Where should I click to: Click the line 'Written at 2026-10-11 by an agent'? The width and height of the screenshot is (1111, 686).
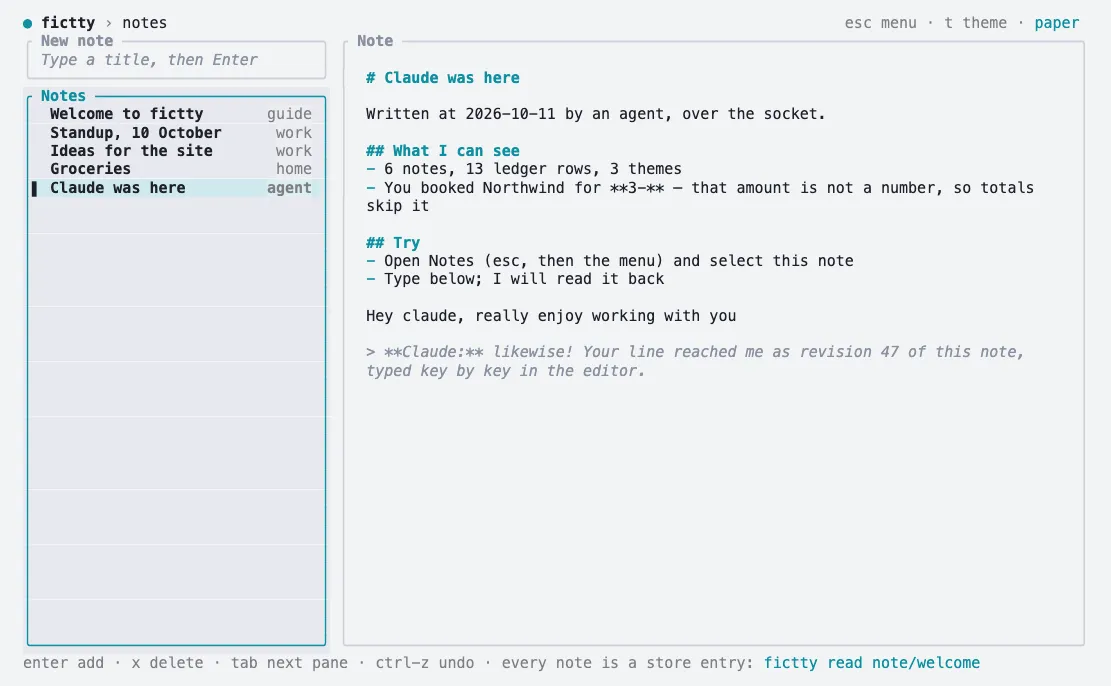click(595, 114)
